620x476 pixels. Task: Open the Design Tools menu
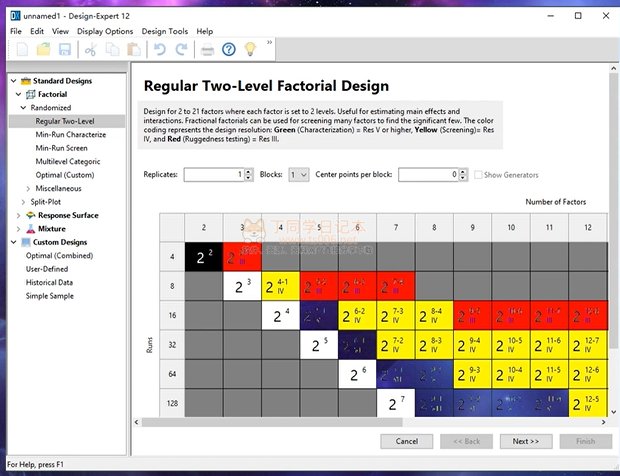(164, 31)
